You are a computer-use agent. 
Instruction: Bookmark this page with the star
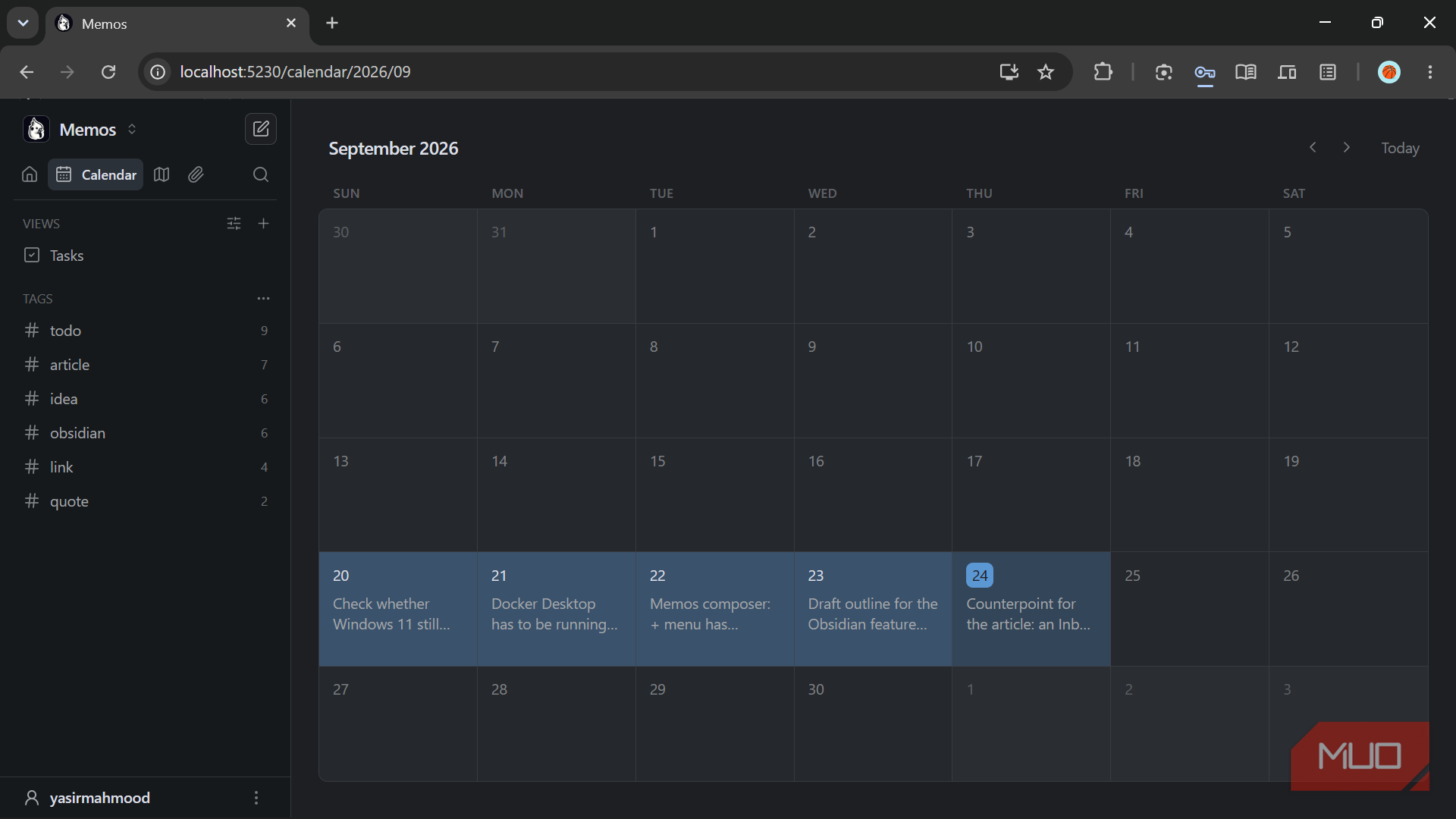(x=1046, y=71)
